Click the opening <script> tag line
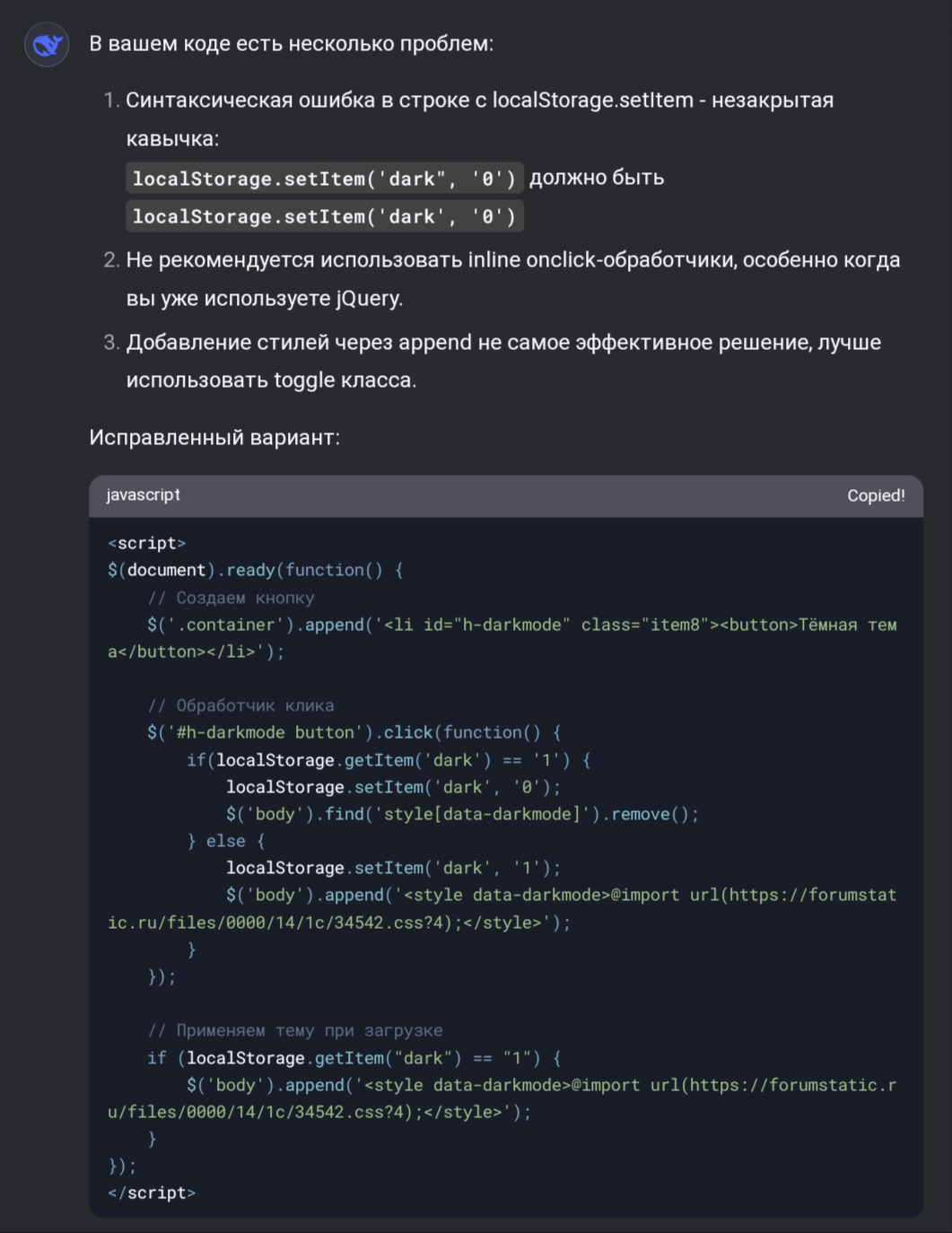Screen dimensions: 952x1233 (x=146, y=543)
